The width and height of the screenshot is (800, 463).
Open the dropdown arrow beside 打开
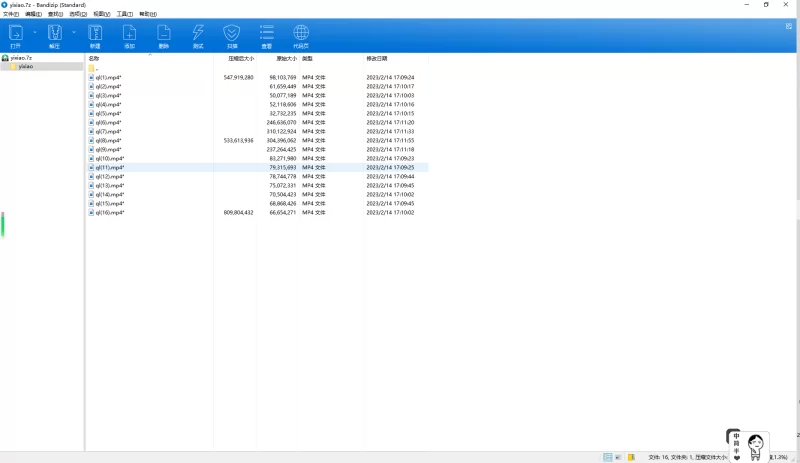34,33
